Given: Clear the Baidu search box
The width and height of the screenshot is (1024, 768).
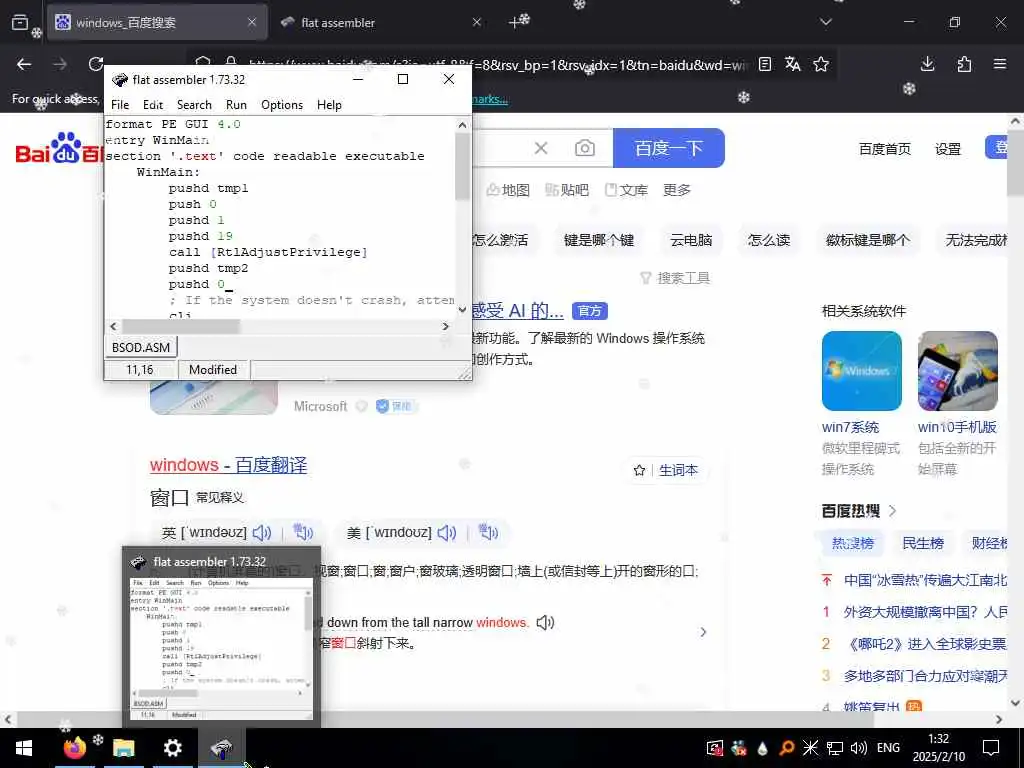Looking at the screenshot, I should pos(541,148).
